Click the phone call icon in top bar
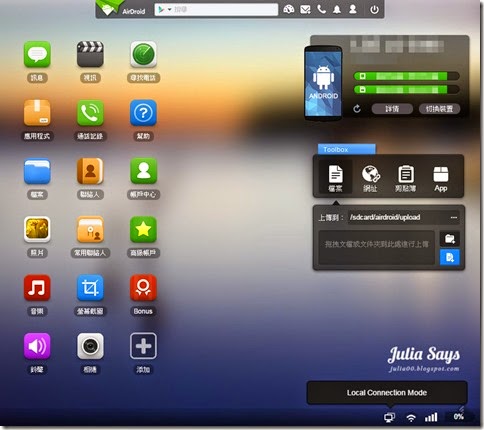The image size is (484, 430). (x=321, y=9)
